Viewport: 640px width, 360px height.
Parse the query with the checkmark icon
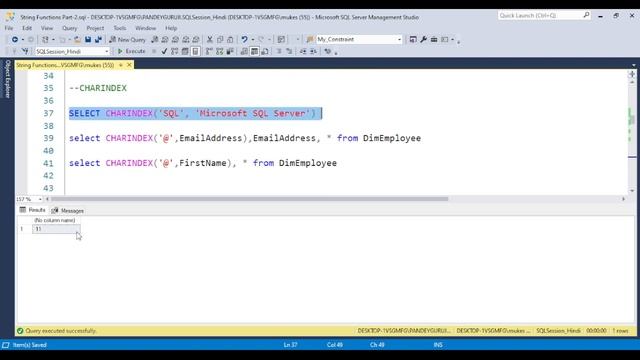point(164,51)
